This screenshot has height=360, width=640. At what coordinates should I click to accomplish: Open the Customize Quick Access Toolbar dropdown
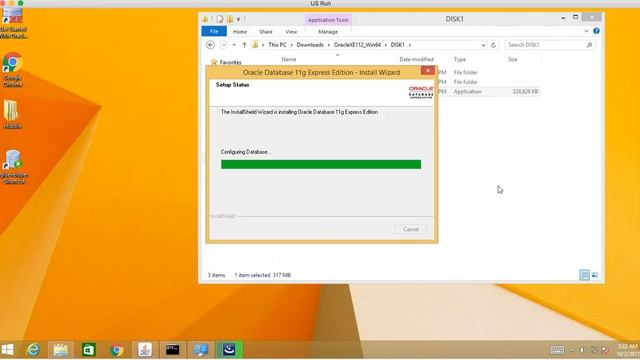[239, 19]
